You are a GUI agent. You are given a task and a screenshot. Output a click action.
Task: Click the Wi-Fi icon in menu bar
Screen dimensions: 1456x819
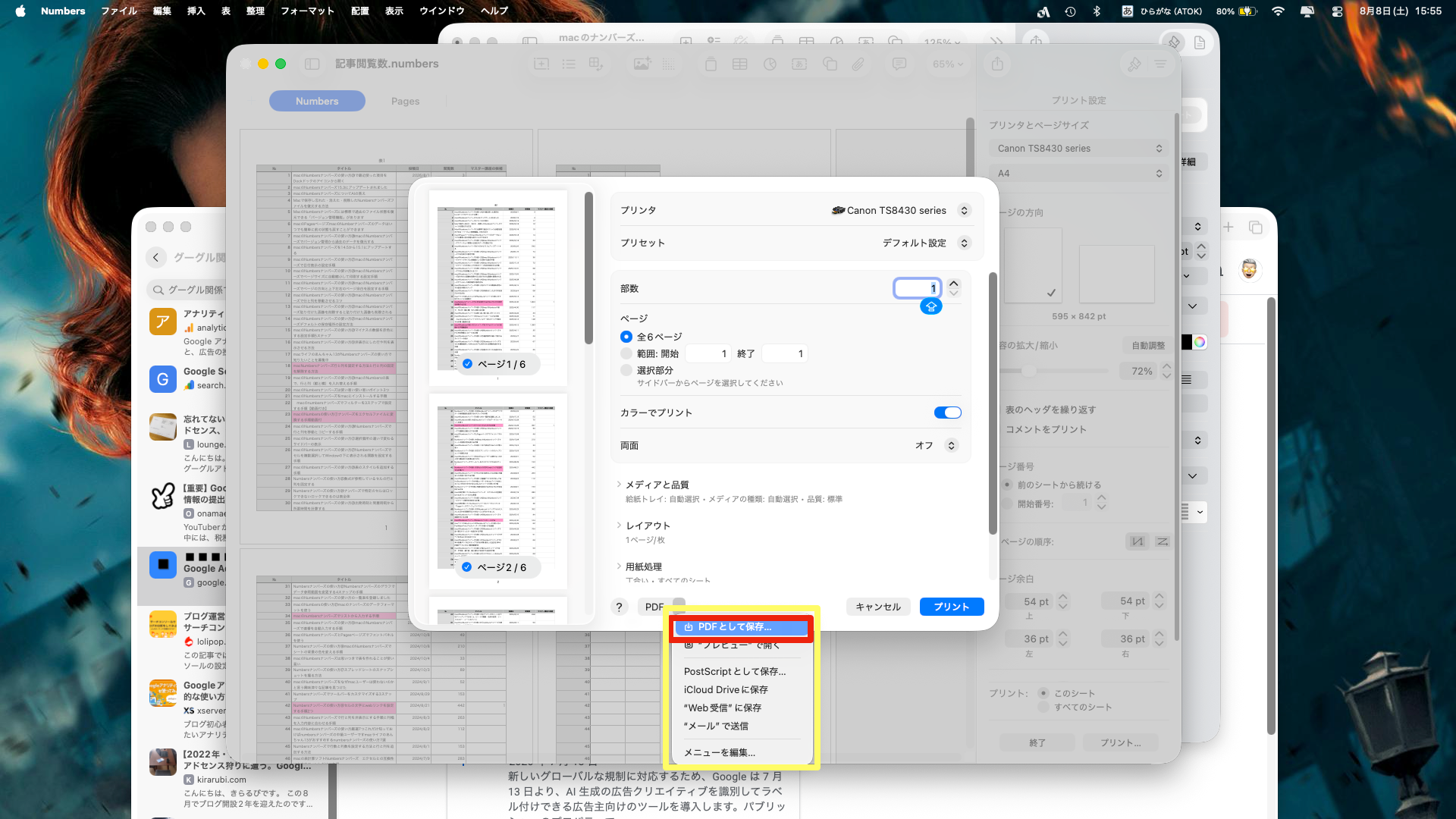(1279, 11)
